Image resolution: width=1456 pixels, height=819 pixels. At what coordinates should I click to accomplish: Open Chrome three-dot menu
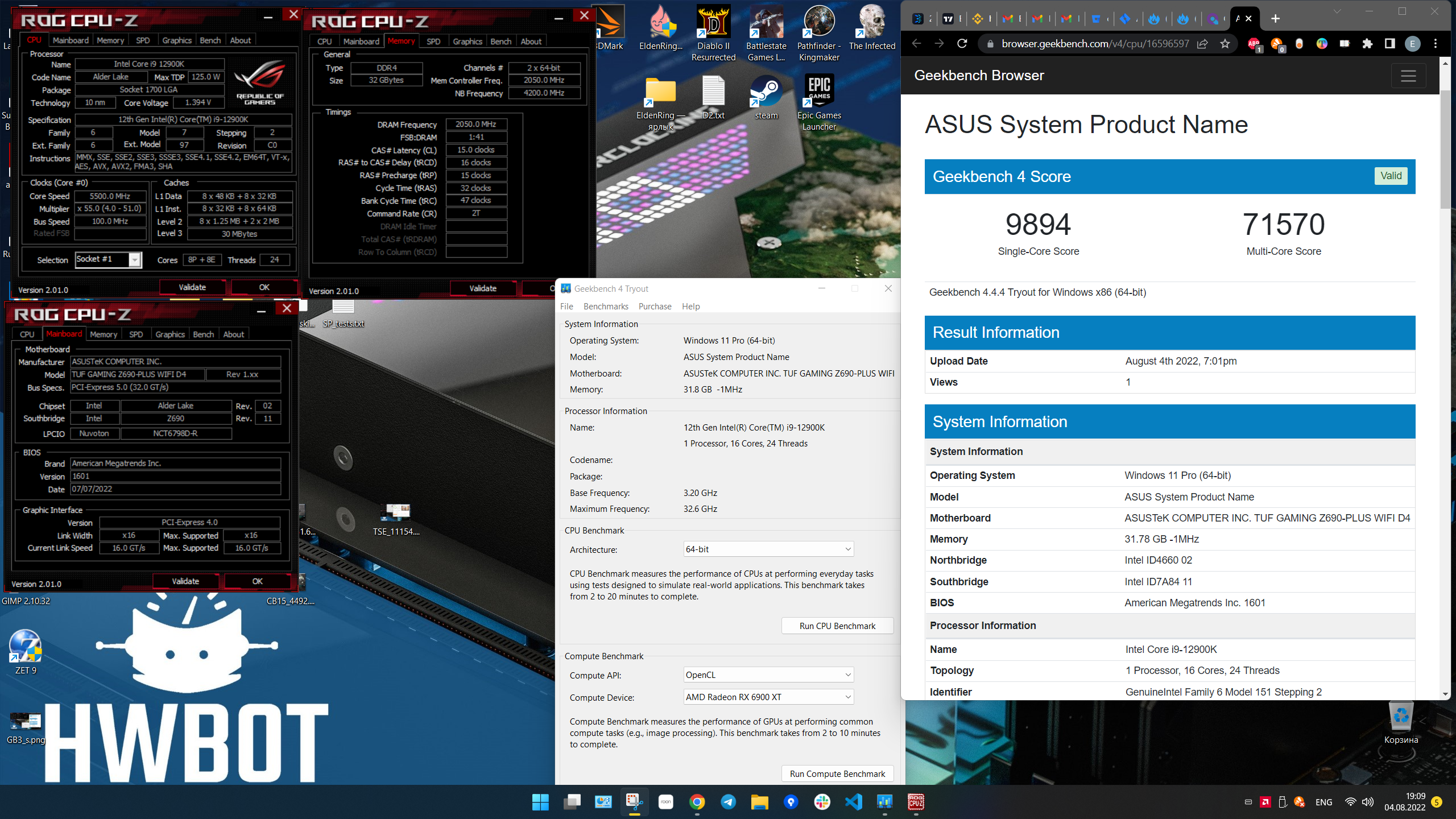(x=1436, y=44)
